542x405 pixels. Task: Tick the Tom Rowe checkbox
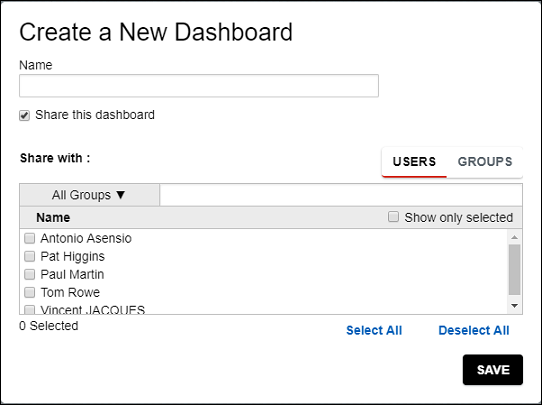pyautogui.click(x=29, y=292)
